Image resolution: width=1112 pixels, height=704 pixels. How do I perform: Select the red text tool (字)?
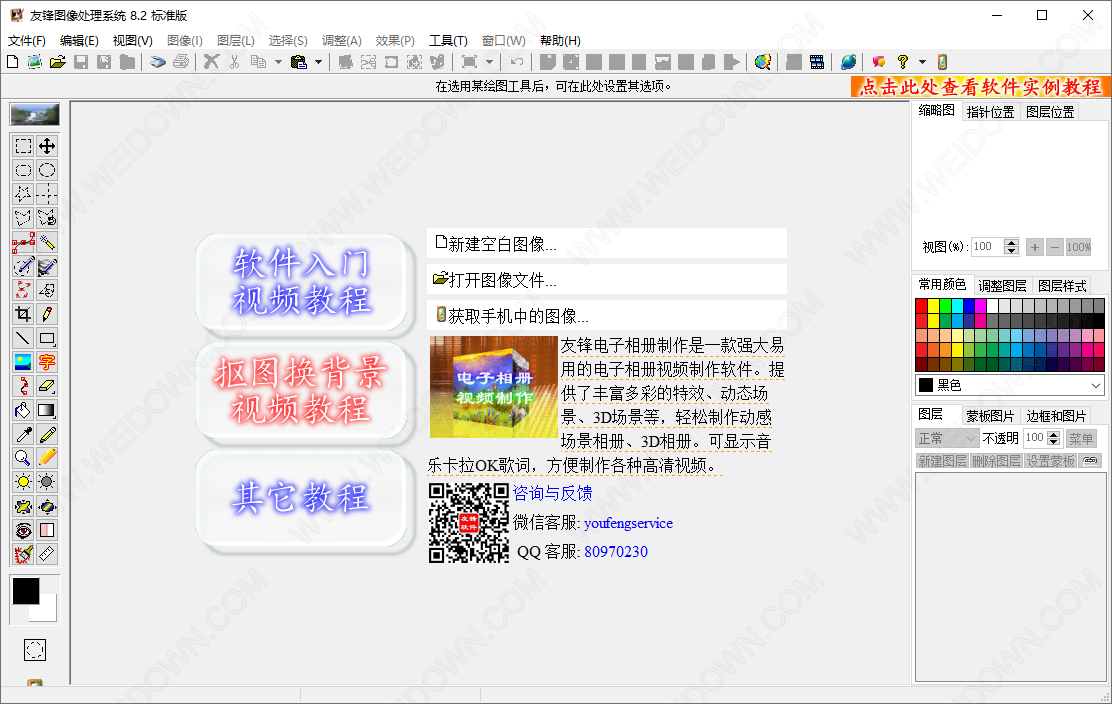[47, 362]
